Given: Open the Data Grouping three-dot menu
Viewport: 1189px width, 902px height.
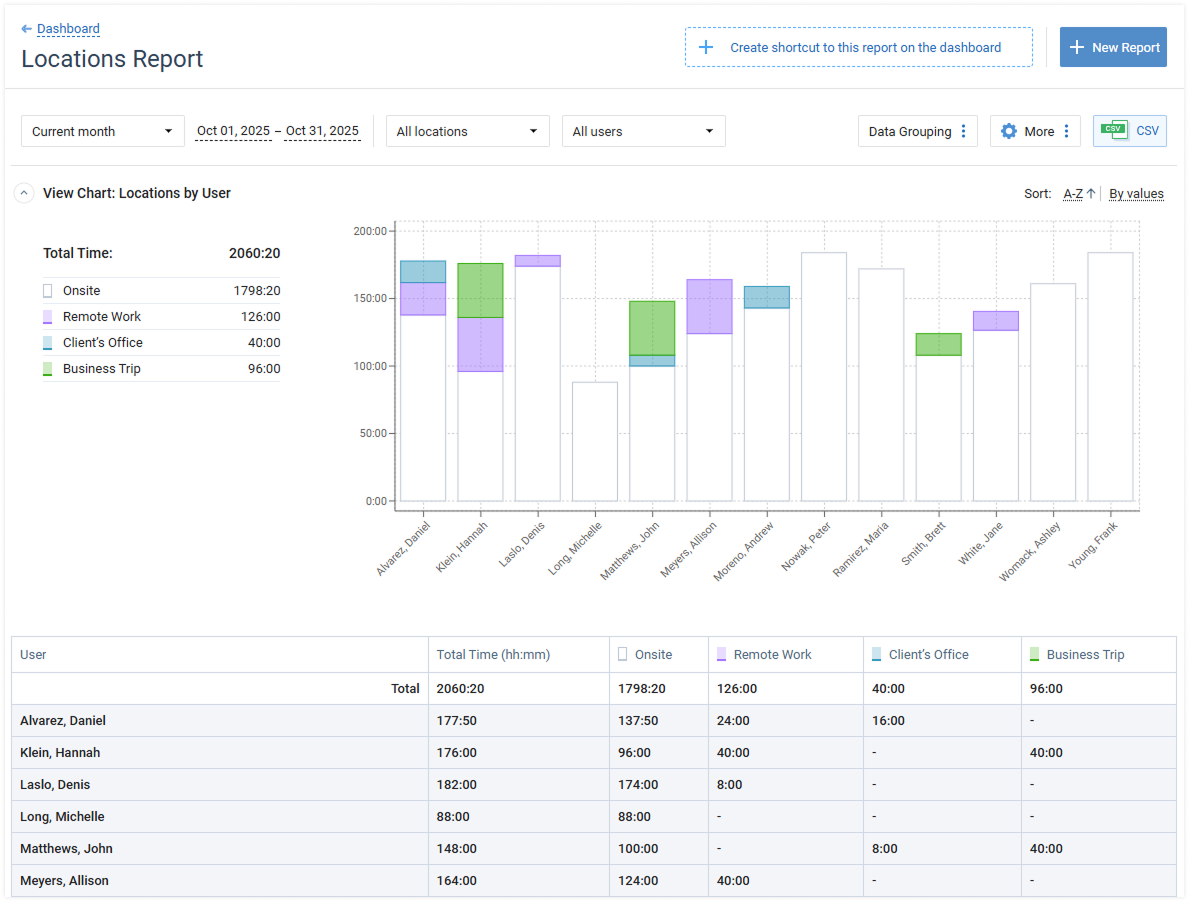Looking at the screenshot, I should click(x=963, y=131).
